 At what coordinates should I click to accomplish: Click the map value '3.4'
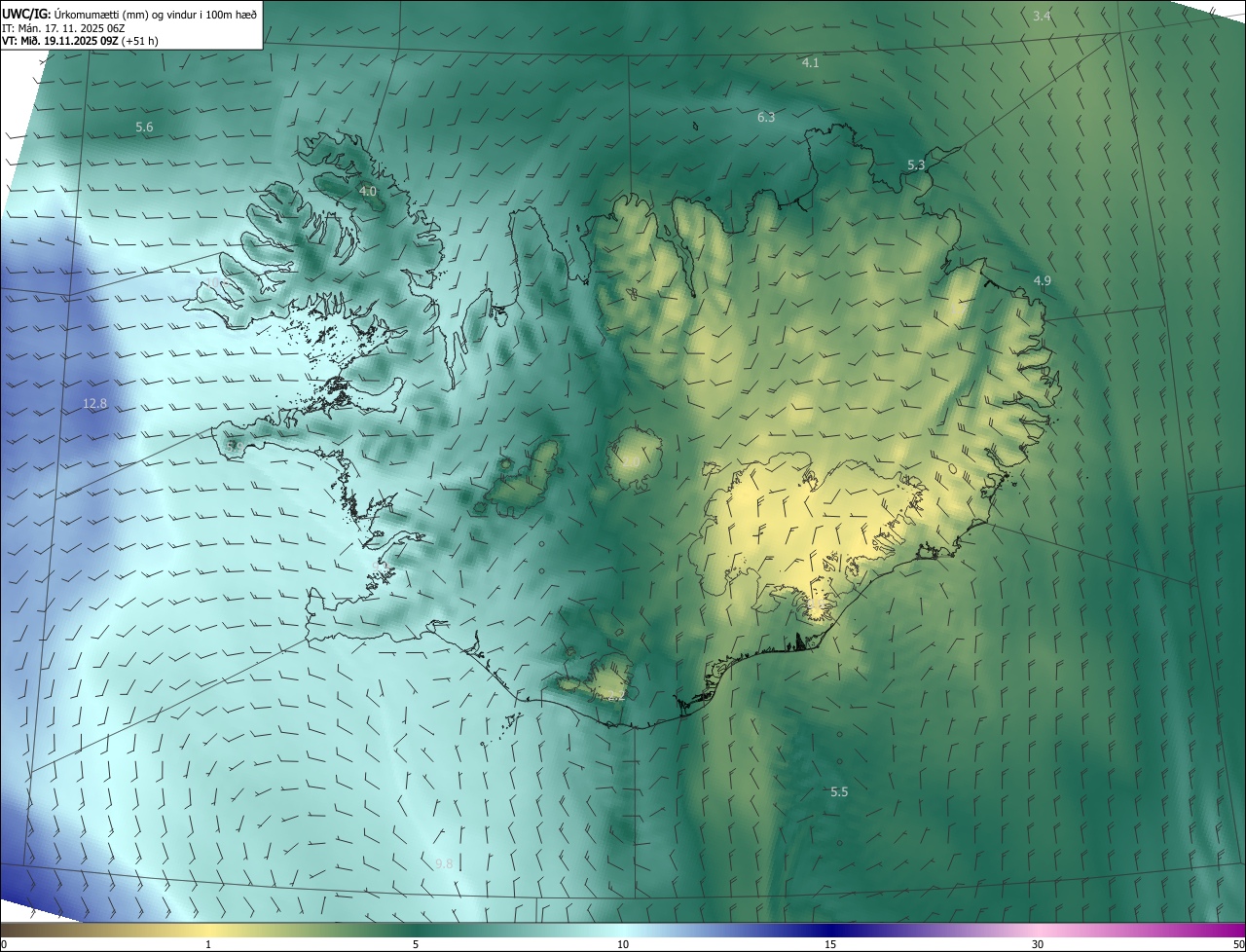point(1042,17)
